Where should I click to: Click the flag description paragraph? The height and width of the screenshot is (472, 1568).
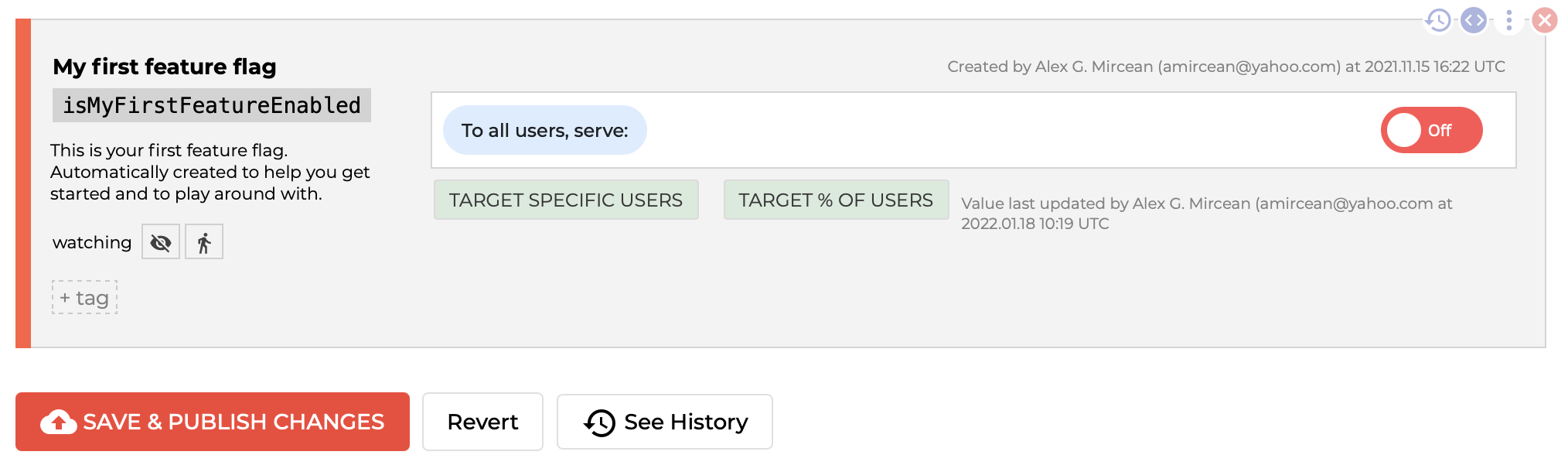210,172
